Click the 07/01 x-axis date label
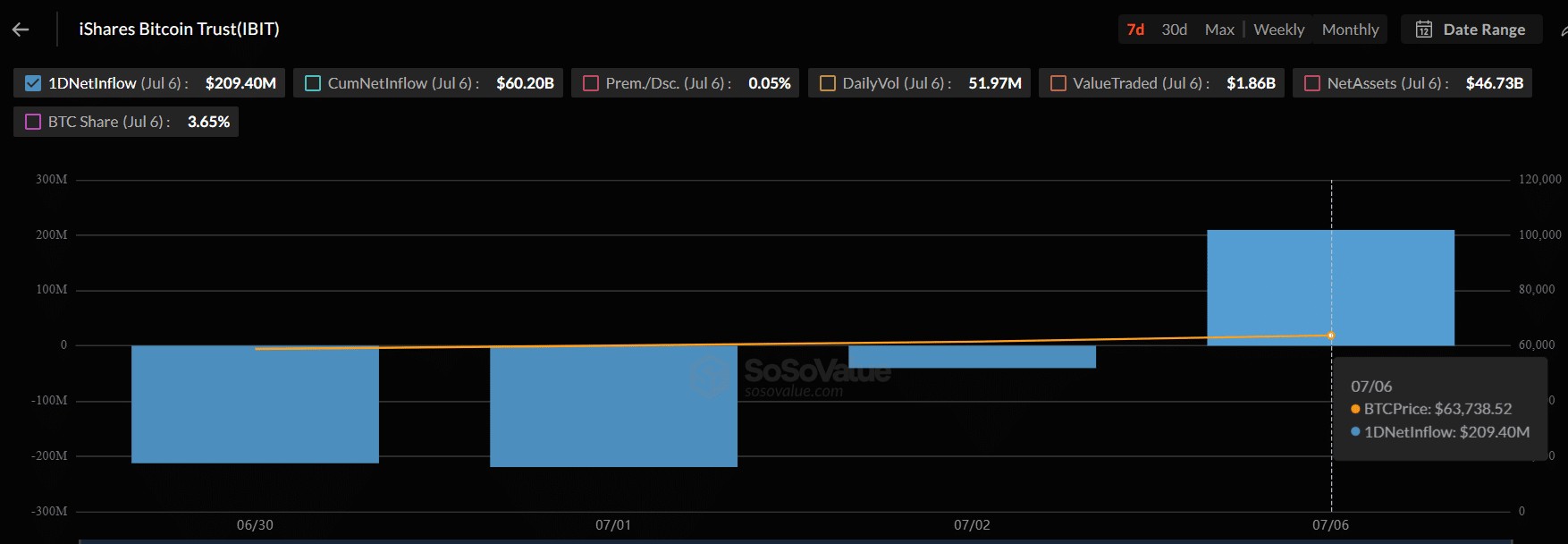Viewport: 1568px width, 544px height. click(613, 525)
